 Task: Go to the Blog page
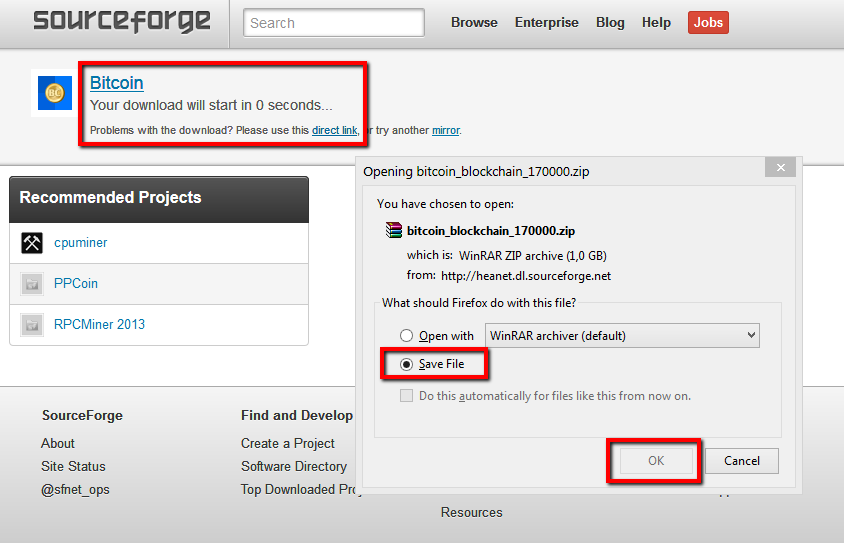coord(610,22)
